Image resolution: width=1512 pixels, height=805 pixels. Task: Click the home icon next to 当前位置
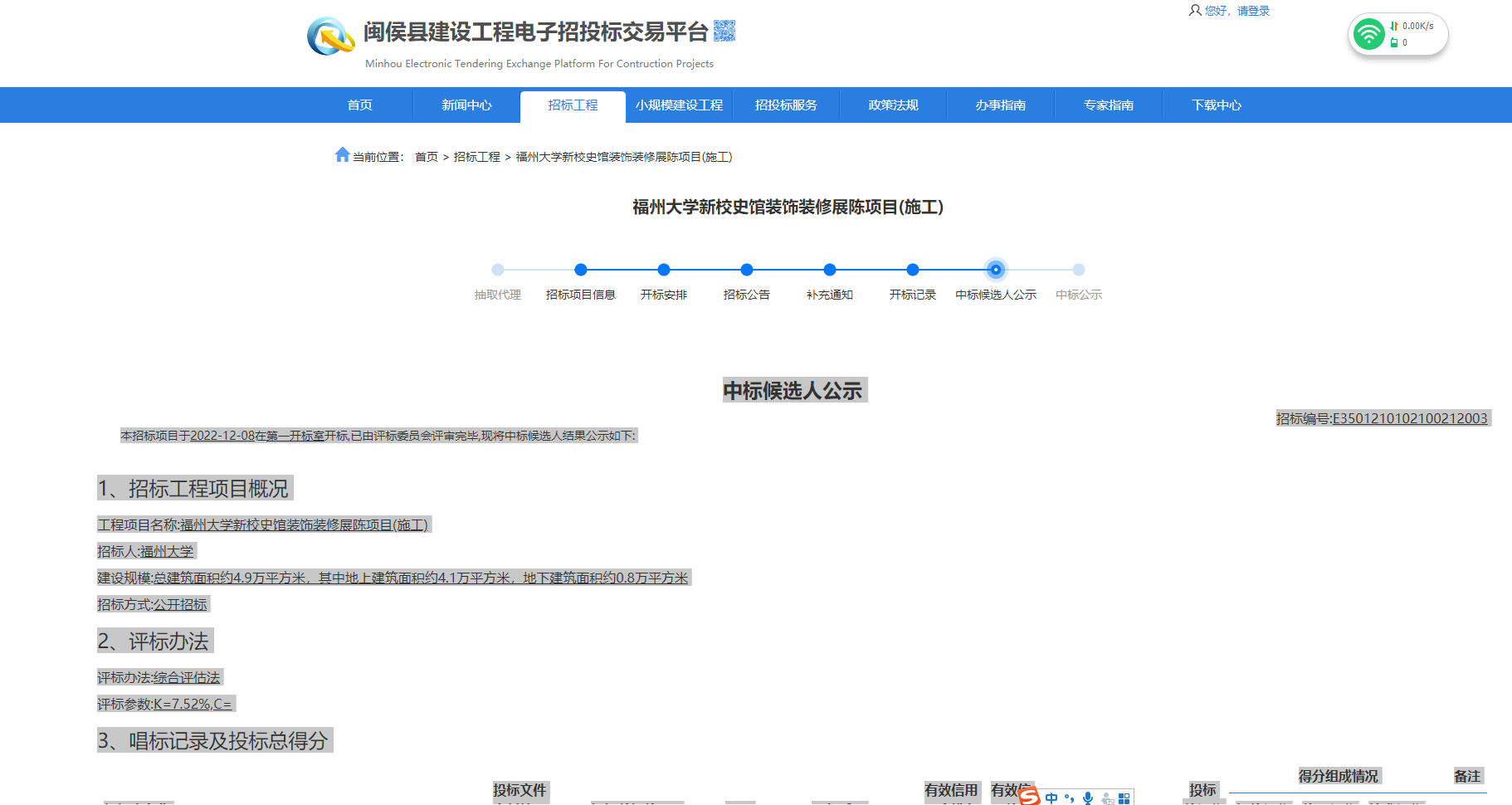pos(342,154)
